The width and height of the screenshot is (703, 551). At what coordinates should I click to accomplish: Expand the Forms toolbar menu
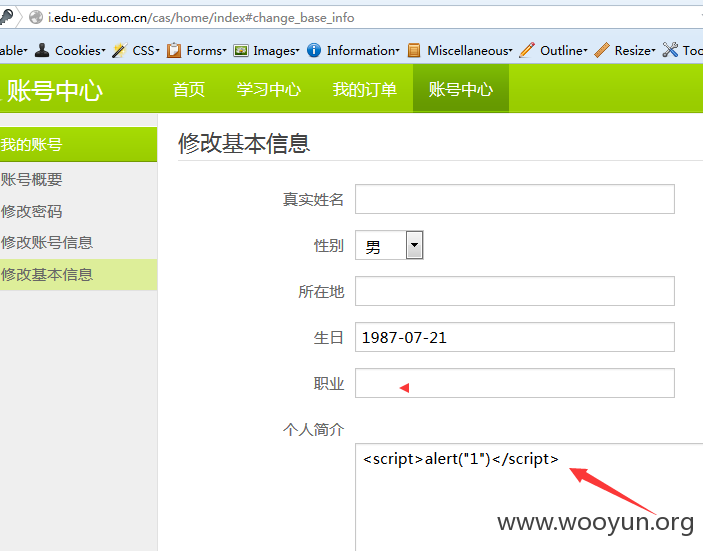[207, 51]
